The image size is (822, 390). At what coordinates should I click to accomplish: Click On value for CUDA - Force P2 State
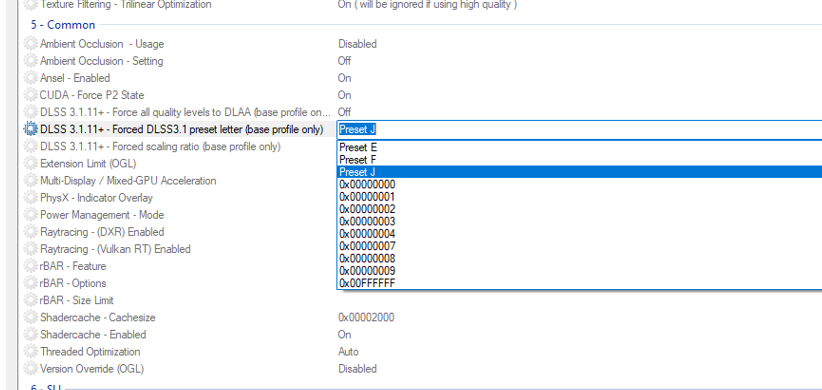(x=344, y=95)
